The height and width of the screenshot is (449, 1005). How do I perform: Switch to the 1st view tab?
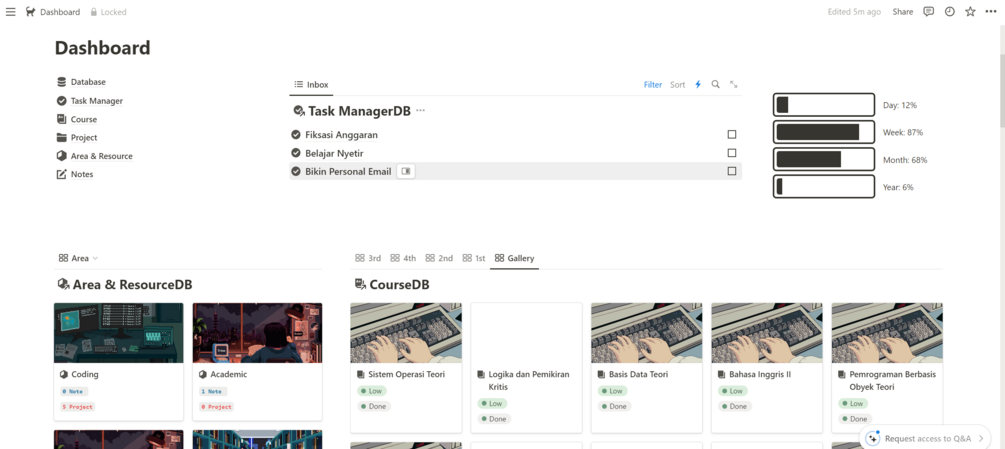click(474, 258)
